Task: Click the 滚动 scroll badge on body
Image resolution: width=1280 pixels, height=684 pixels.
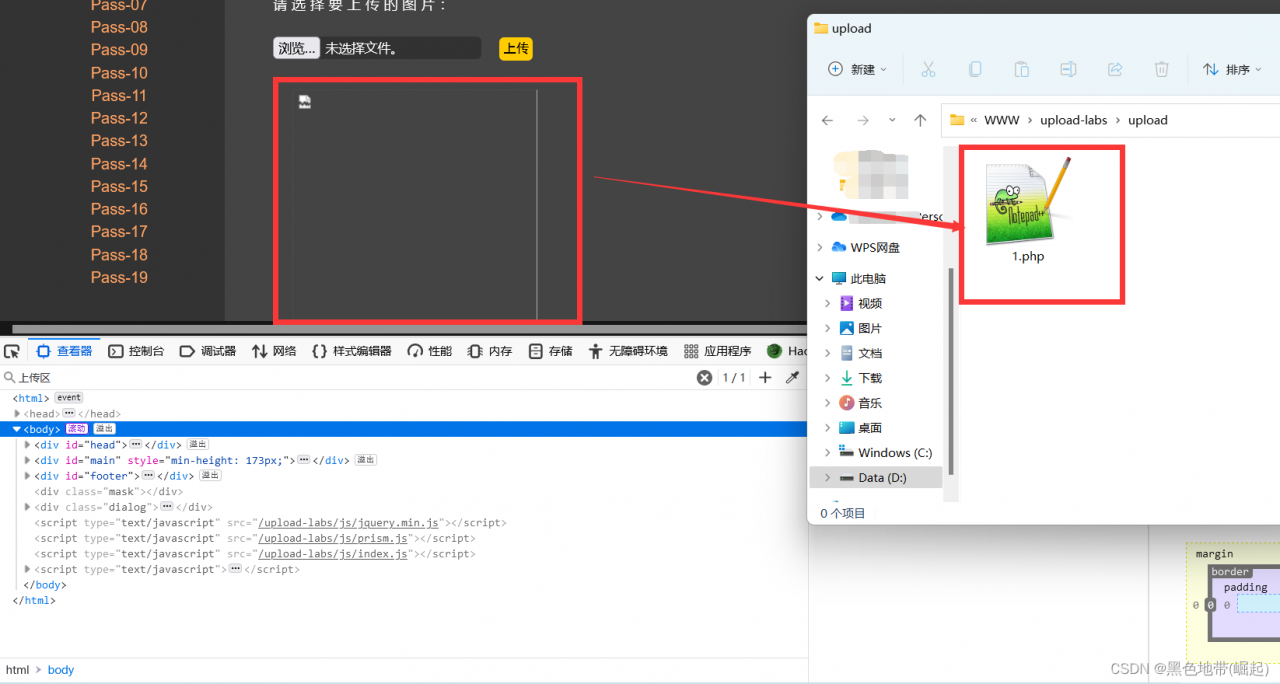Action: [77, 429]
